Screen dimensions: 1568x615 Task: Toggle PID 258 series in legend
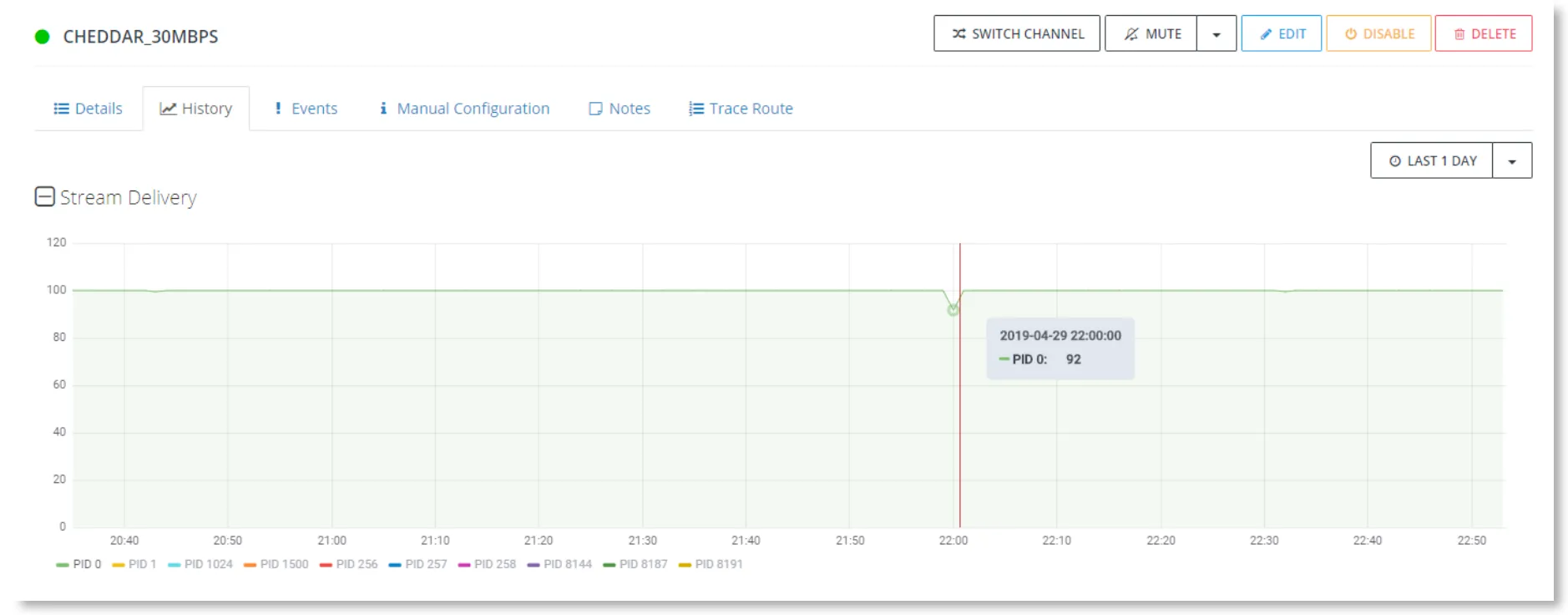(488, 565)
